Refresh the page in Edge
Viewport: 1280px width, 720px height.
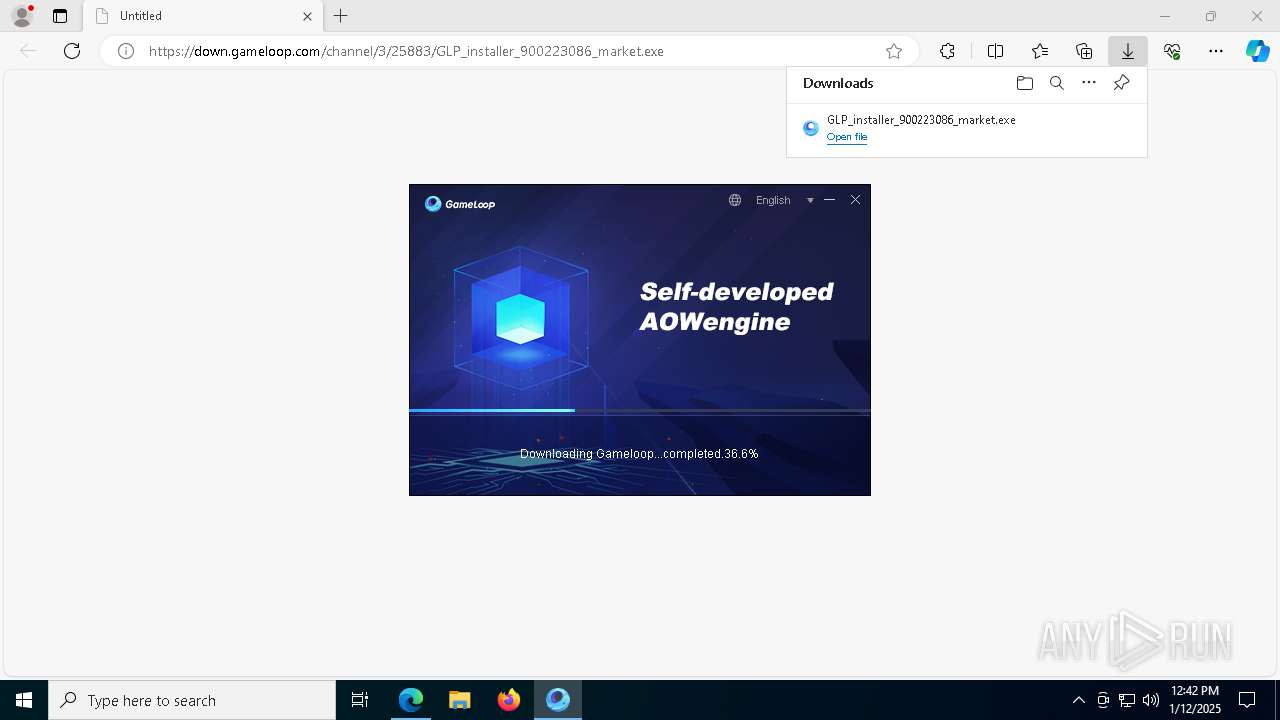click(72, 51)
